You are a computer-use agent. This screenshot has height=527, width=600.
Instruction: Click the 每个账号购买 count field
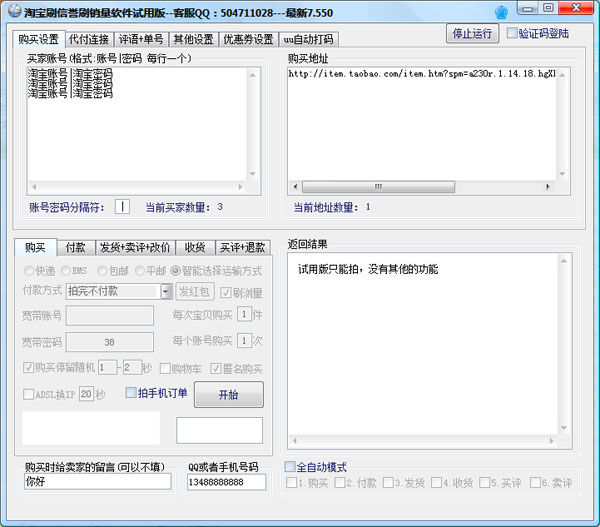pyautogui.click(x=244, y=341)
